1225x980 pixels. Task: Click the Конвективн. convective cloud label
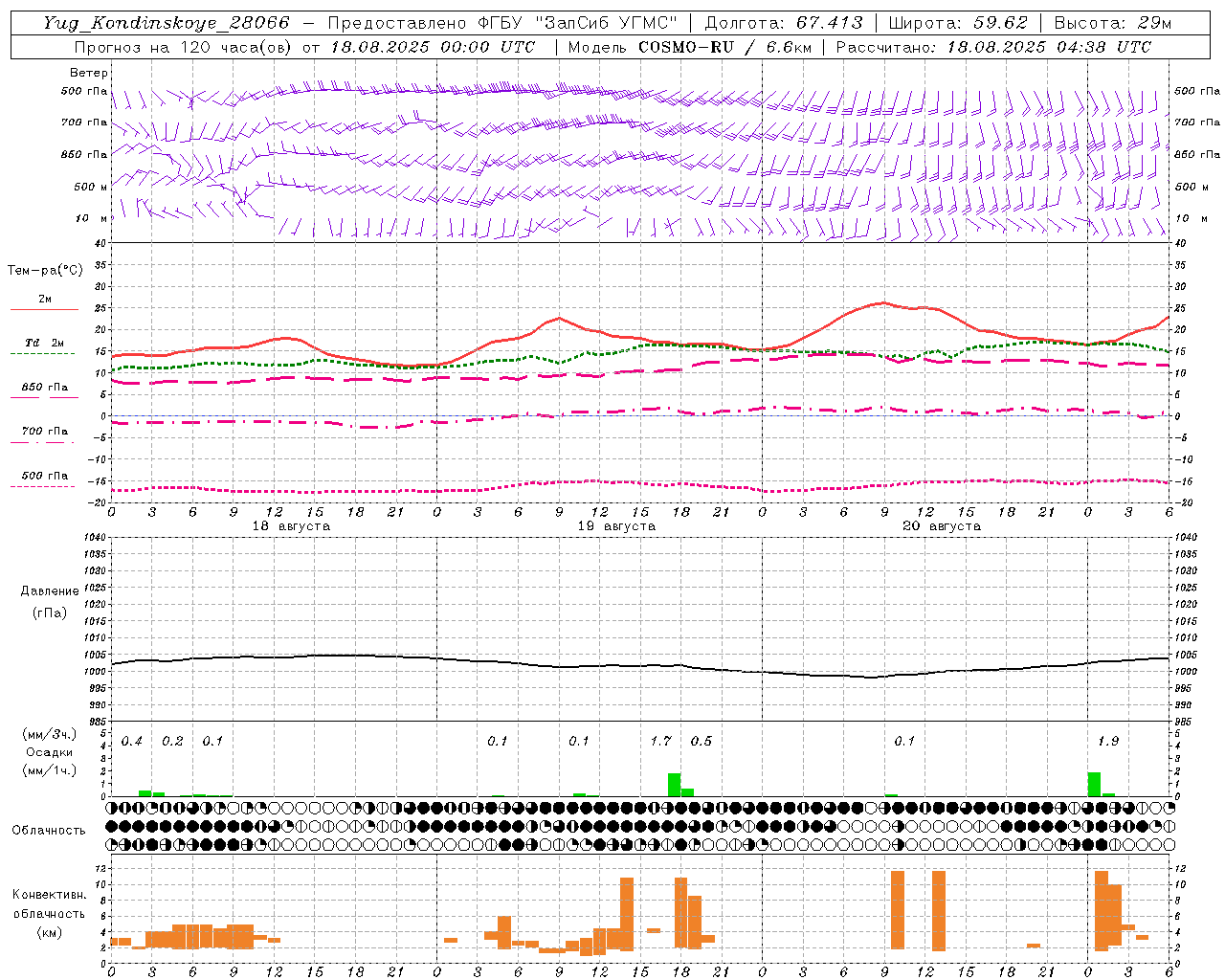click(x=49, y=895)
